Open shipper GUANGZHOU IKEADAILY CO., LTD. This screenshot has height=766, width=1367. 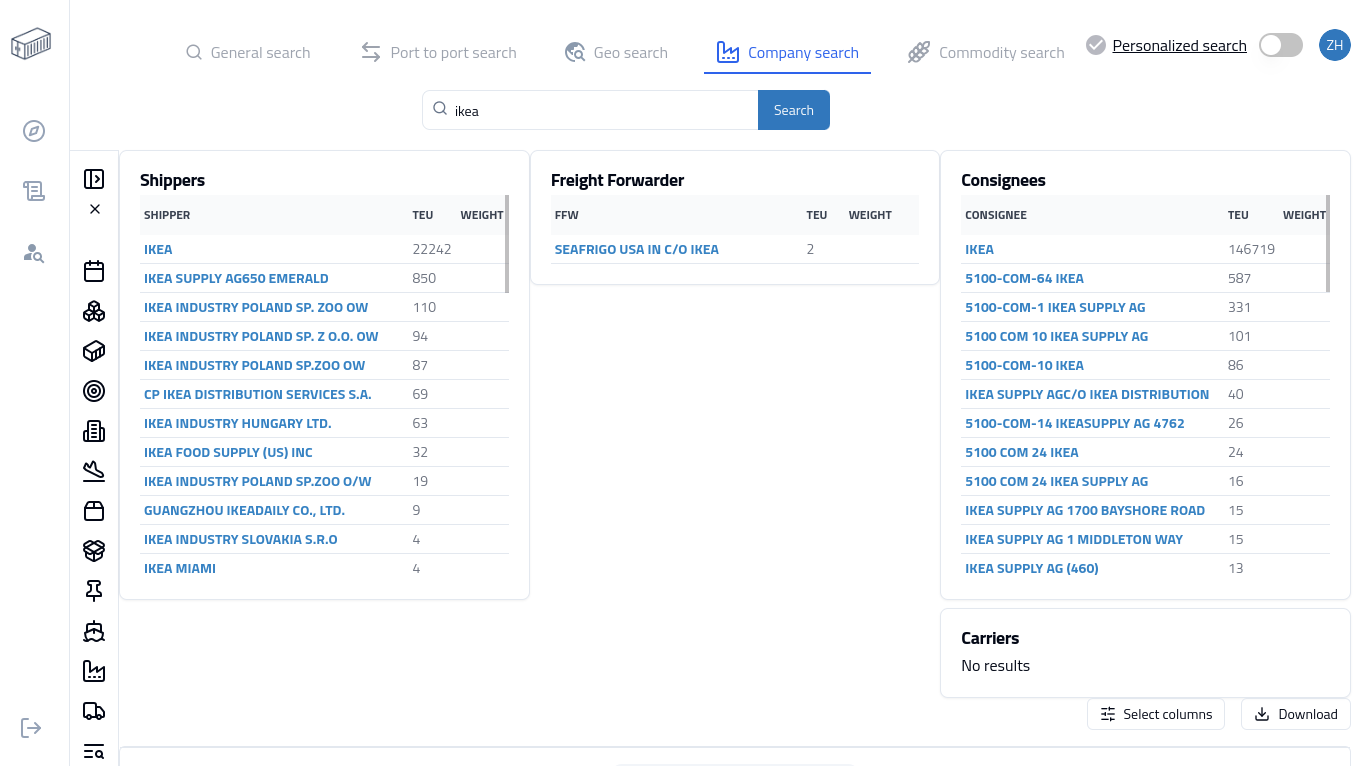point(244,510)
